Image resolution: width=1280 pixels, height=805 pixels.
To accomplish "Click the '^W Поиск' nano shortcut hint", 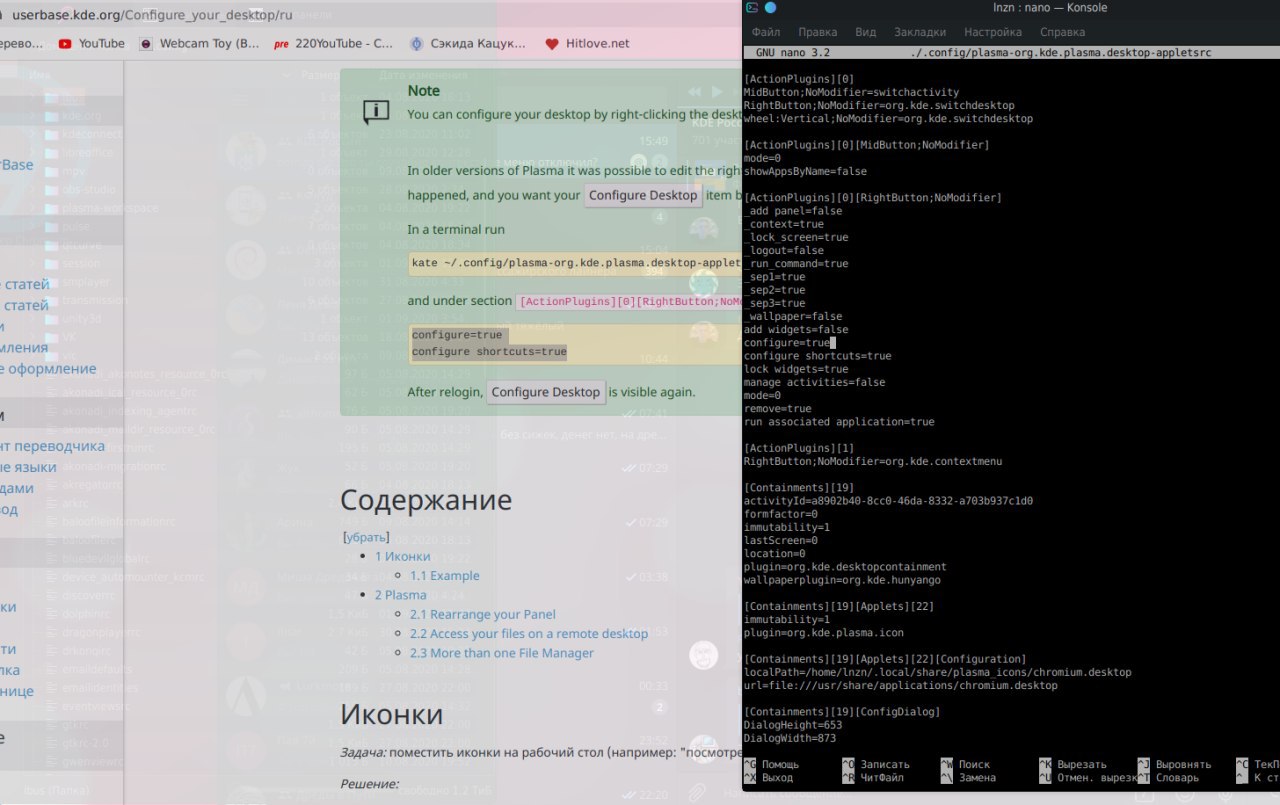I will pos(965,764).
